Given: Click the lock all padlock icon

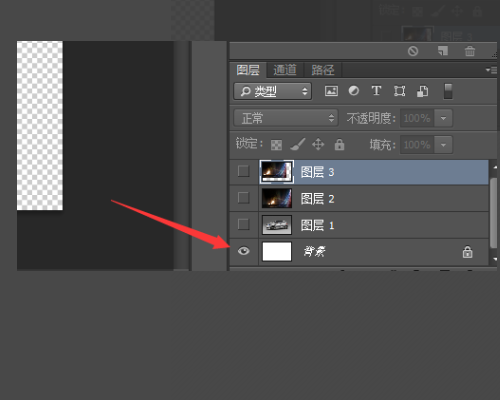Looking at the screenshot, I should [339, 145].
